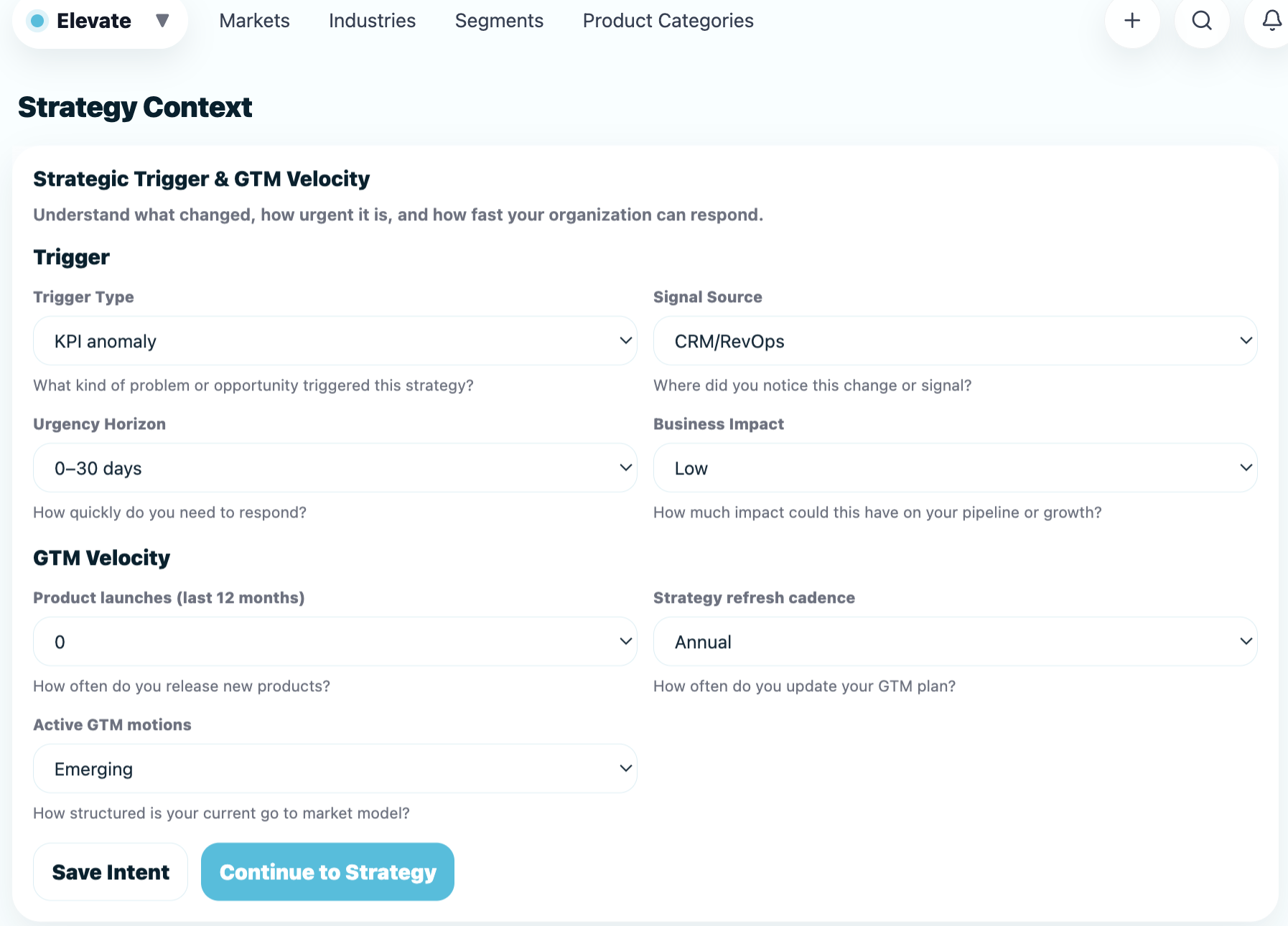Open the Business Impact dropdown
This screenshot has height=926, width=1288.
955,468
